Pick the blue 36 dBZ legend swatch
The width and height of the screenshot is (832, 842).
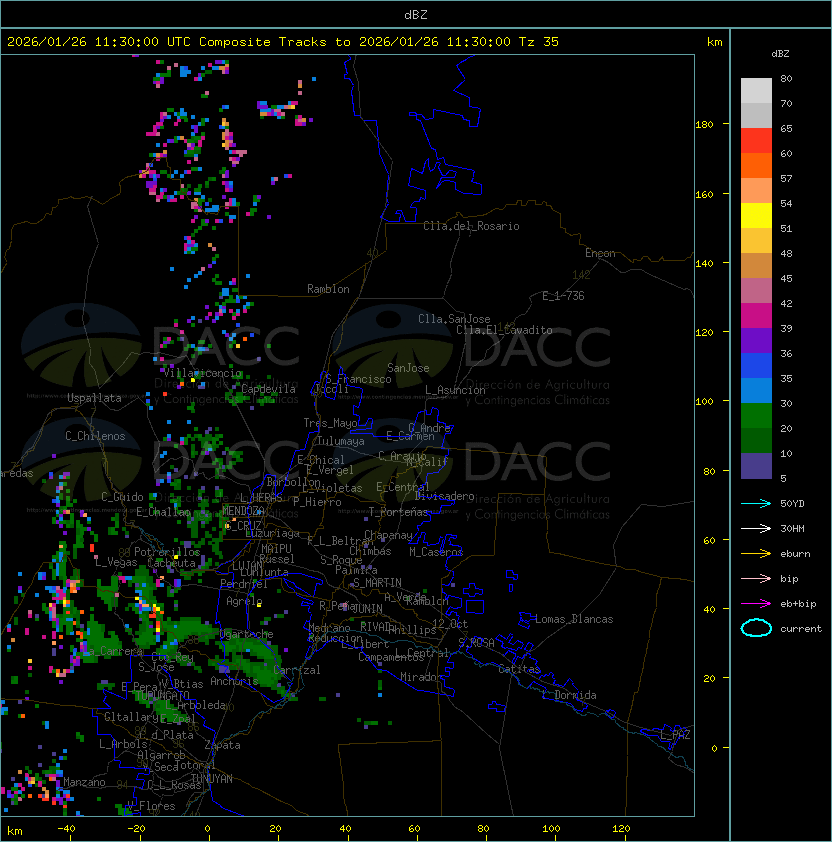coord(756,365)
